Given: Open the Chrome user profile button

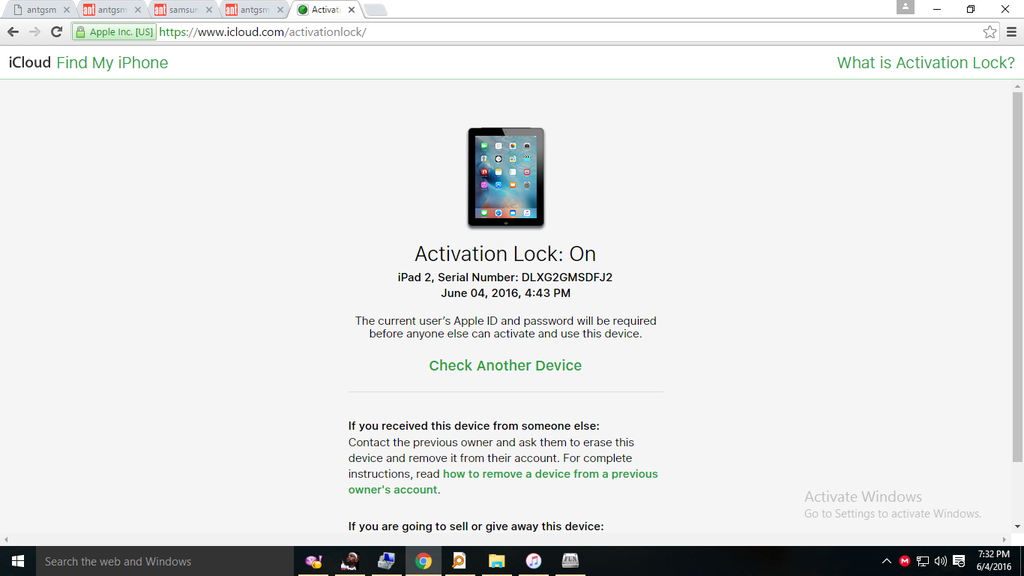Looking at the screenshot, I should tap(905, 8).
